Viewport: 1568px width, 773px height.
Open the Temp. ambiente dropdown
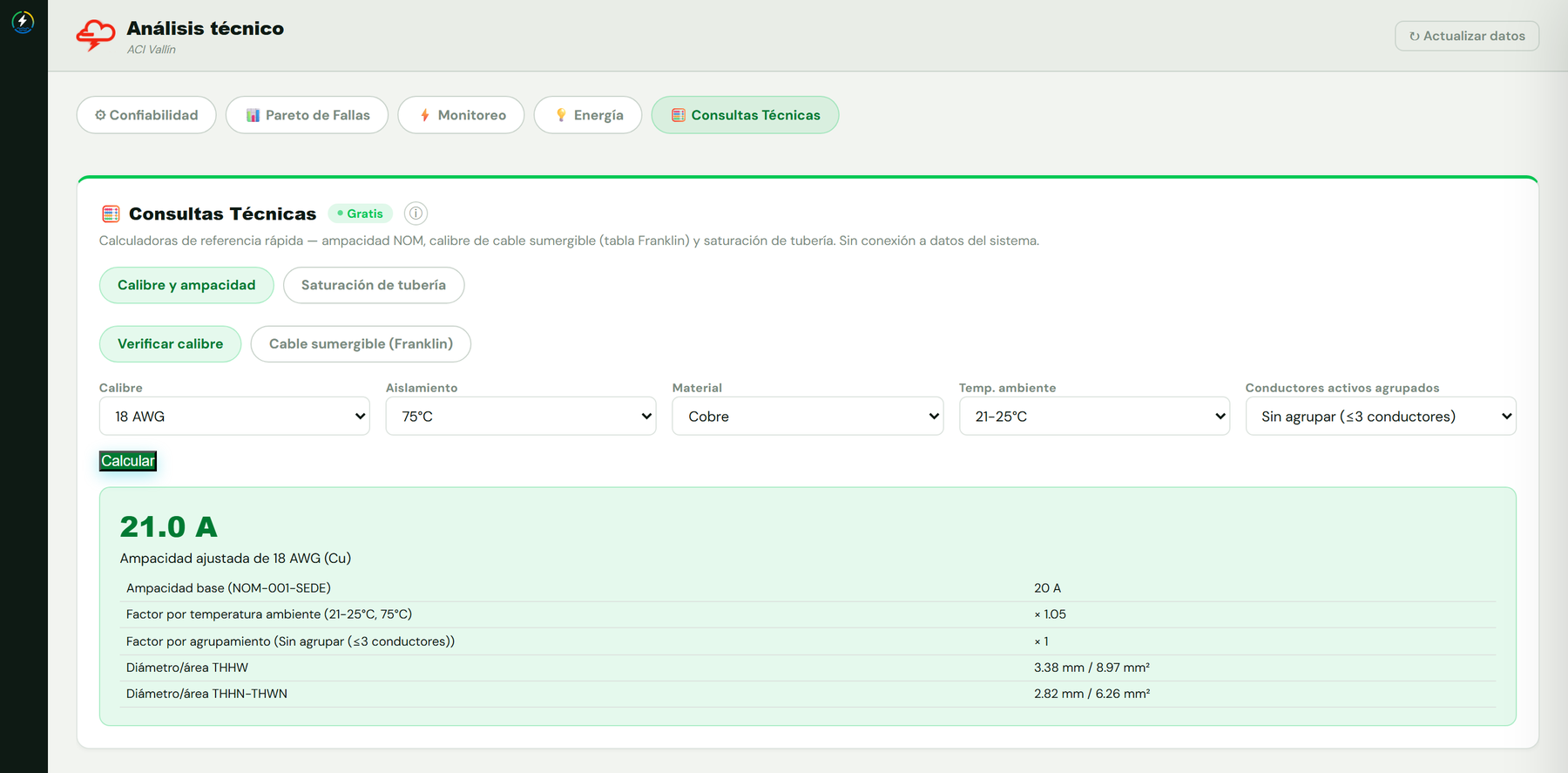[x=1094, y=417]
